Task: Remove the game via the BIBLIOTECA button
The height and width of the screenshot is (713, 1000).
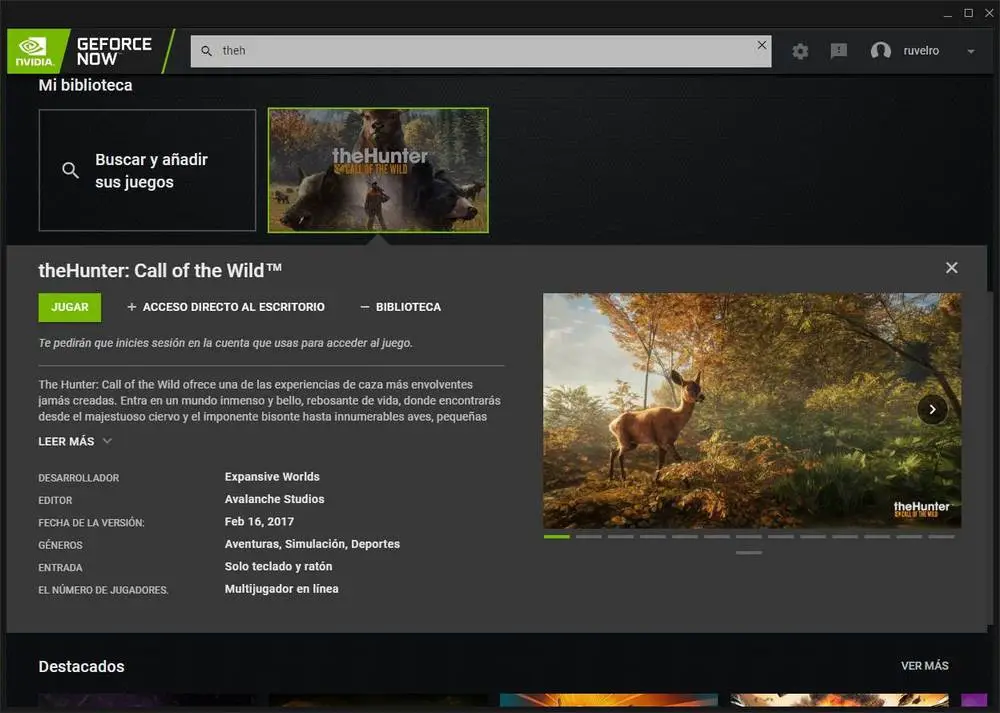Action: point(401,307)
